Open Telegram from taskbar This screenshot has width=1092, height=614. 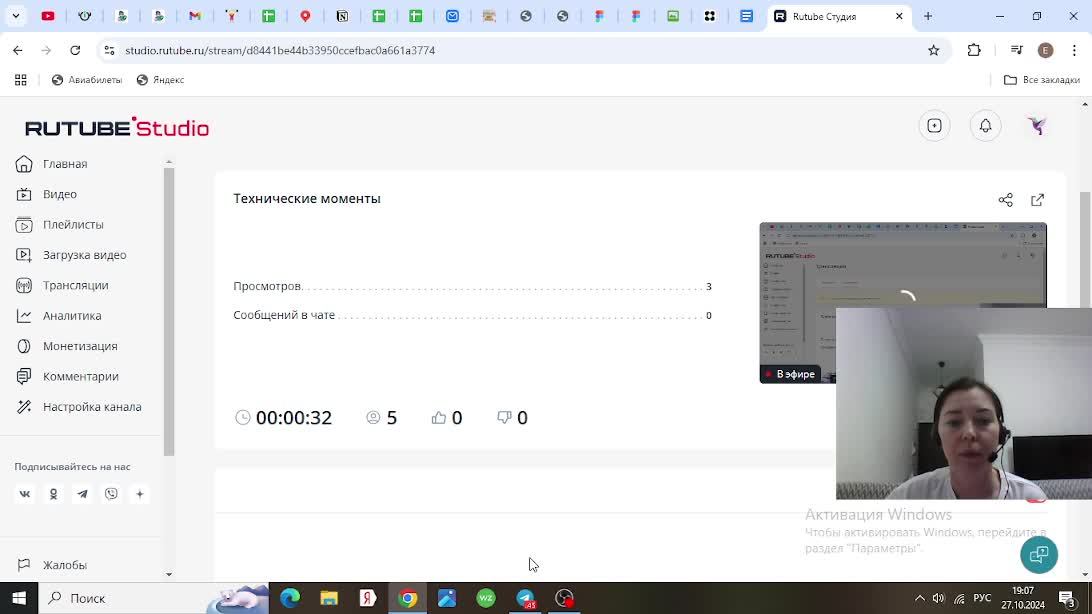[x=525, y=598]
